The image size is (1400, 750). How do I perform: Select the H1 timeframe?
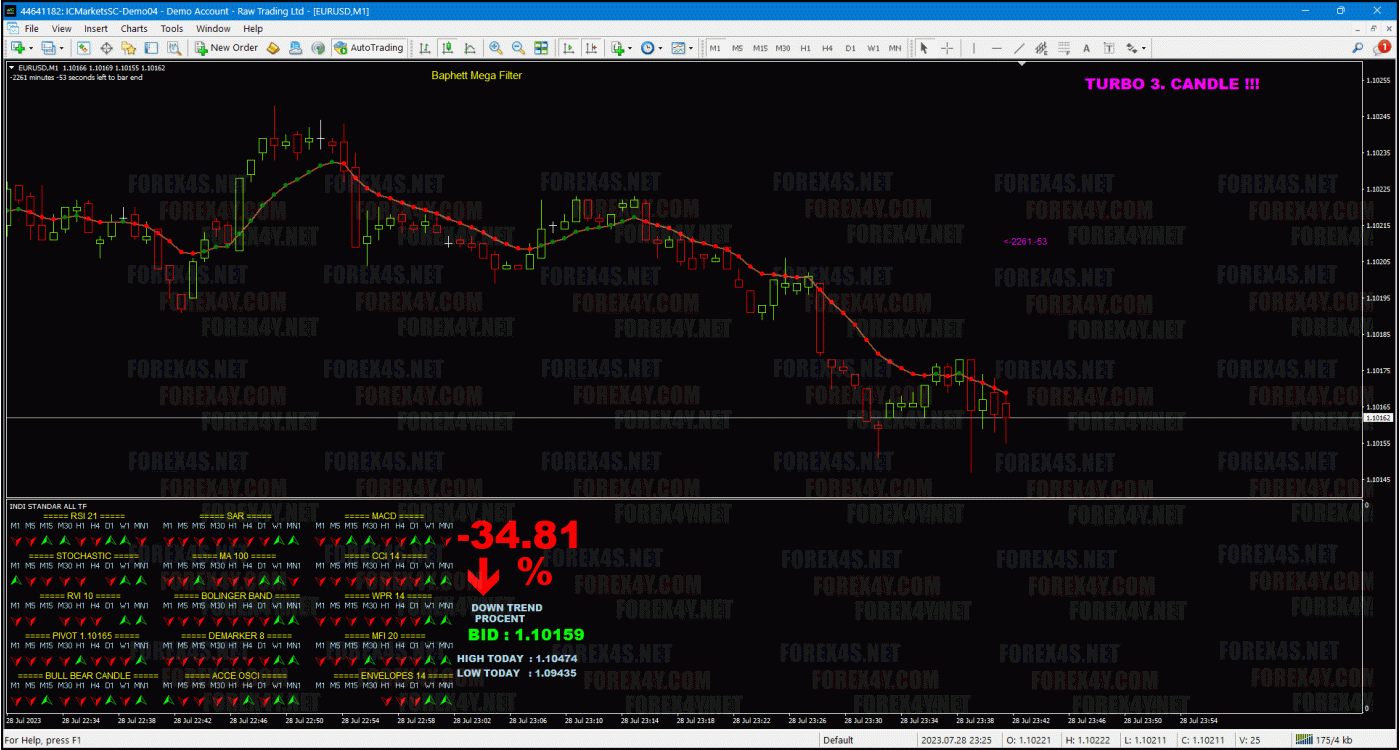[805, 48]
